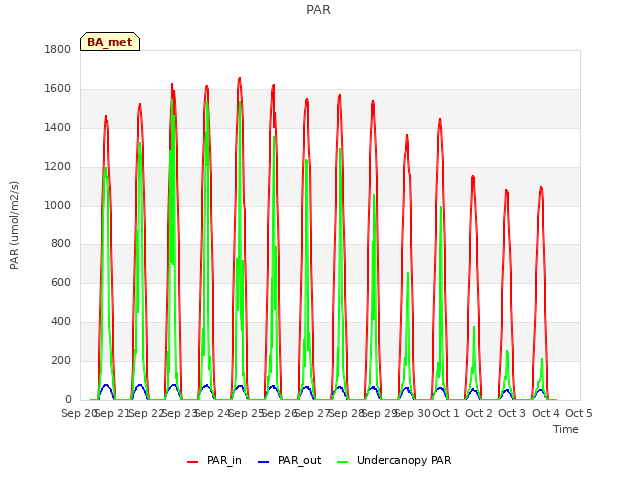Click the Oct 1 x-axis tick label
Screen dimensions: 640x480
point(446,413)
